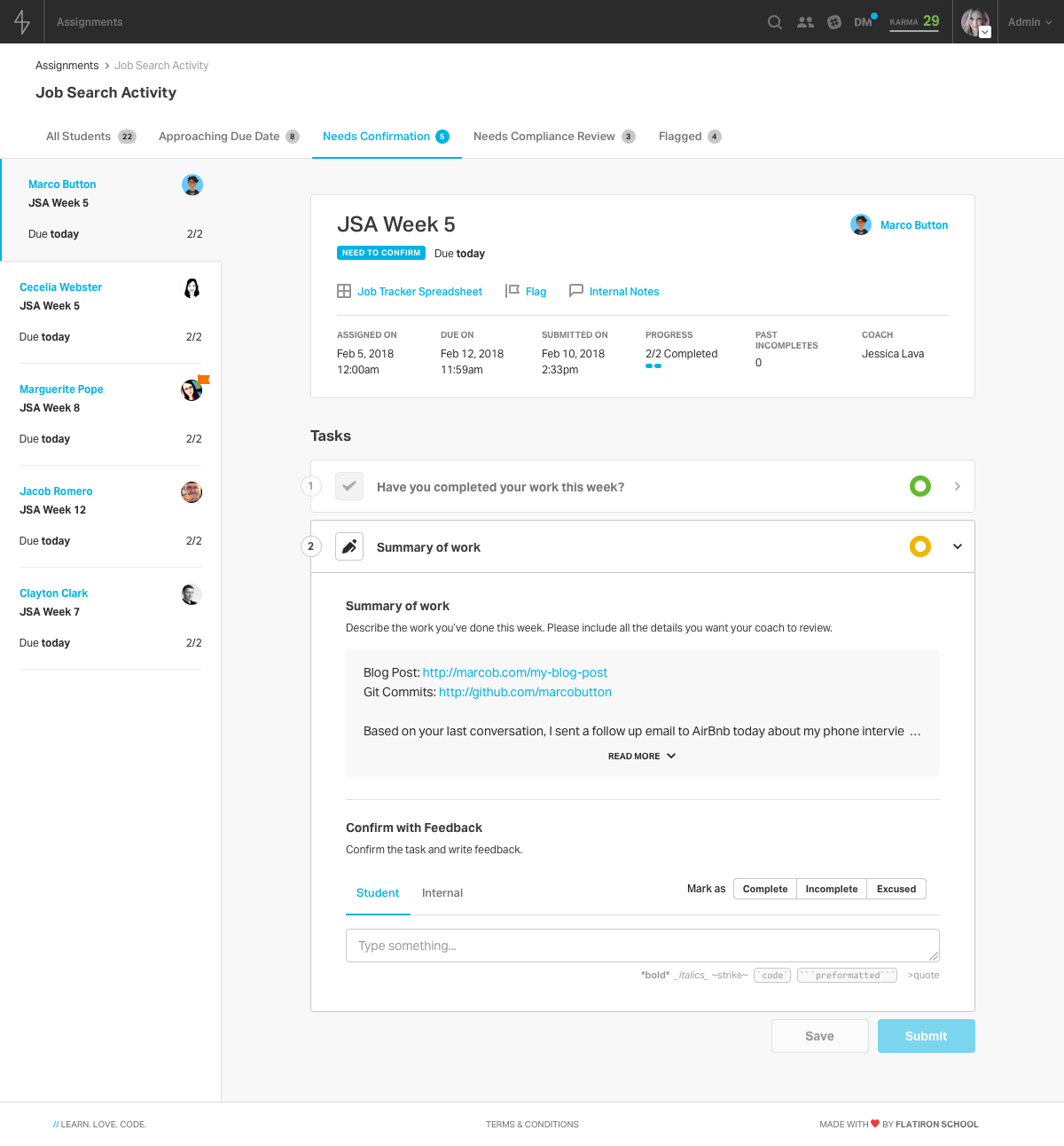The height and width of the screenshot is (1146, 1064).
Task: Click Marco Button's avatar in sidebar
Action: point(192,184)
